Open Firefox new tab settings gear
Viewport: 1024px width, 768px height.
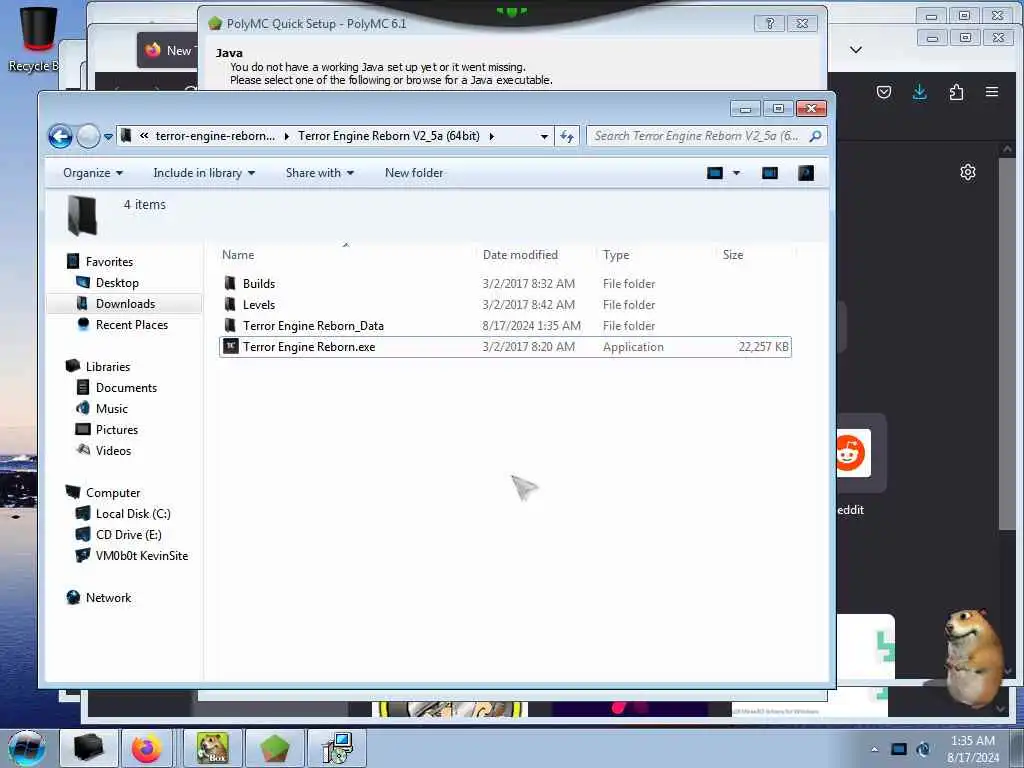[968, 172]
